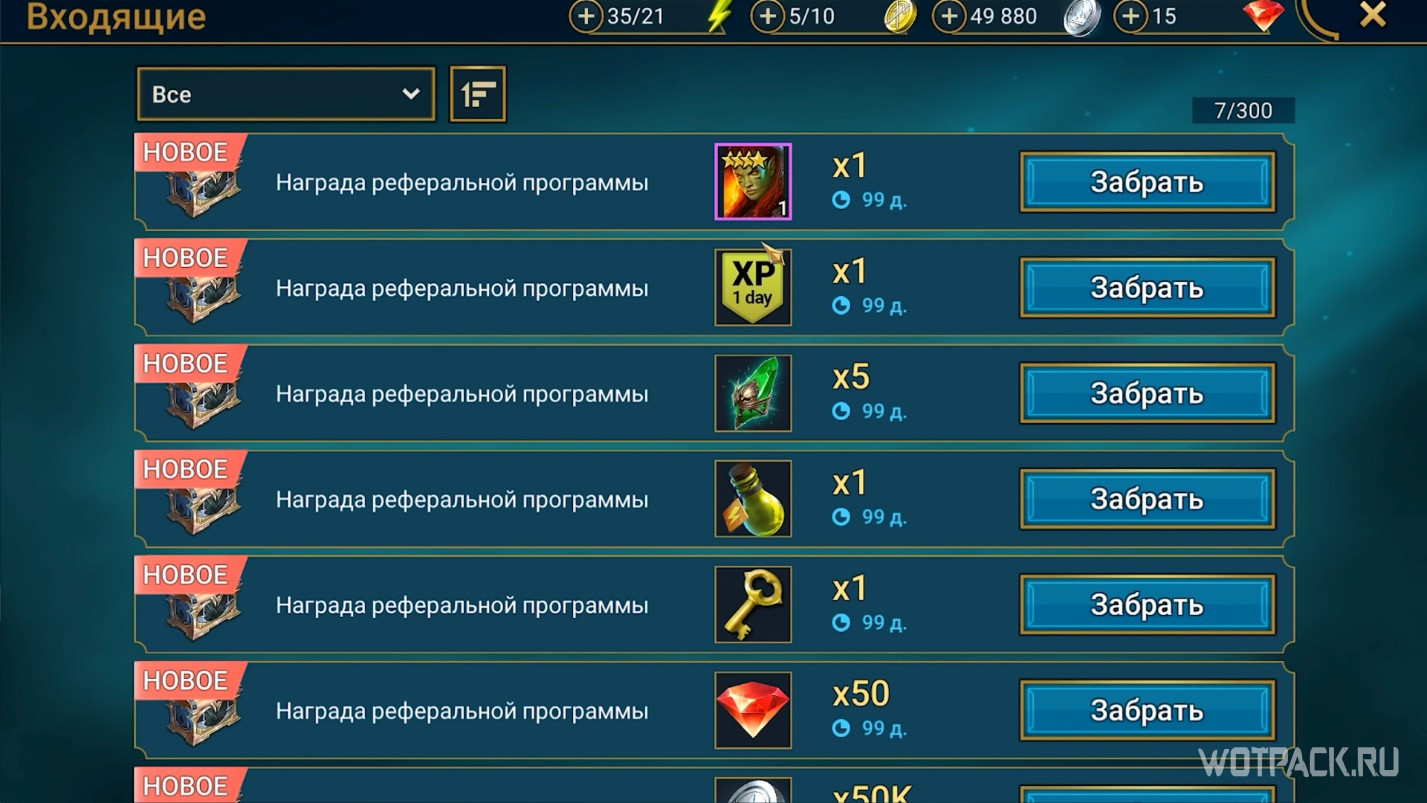
Task: Select the green shard reward icon
Action: (x=753, y=393)
